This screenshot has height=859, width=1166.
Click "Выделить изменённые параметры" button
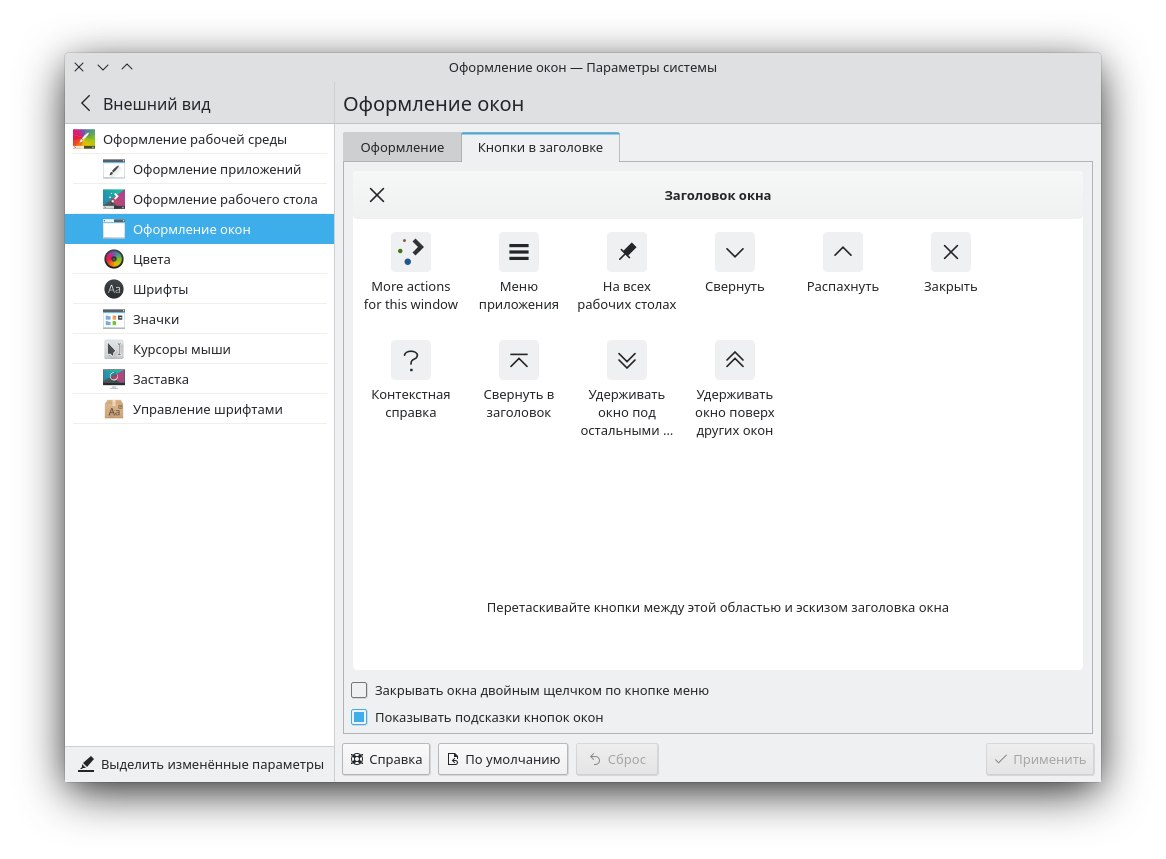pyautogui.click(x=201, y=764)
